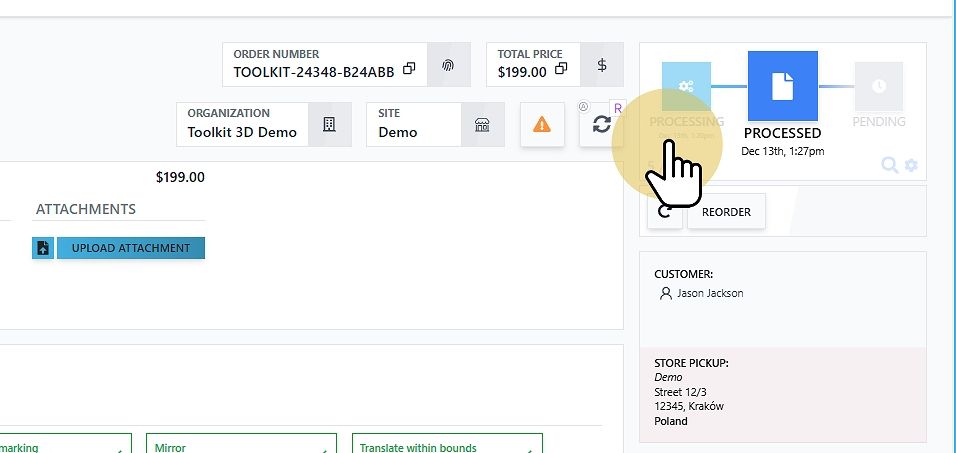Screen dimensions: 956x453
Task: Click the refresh sync arrows button
Action: click(602, 124)
